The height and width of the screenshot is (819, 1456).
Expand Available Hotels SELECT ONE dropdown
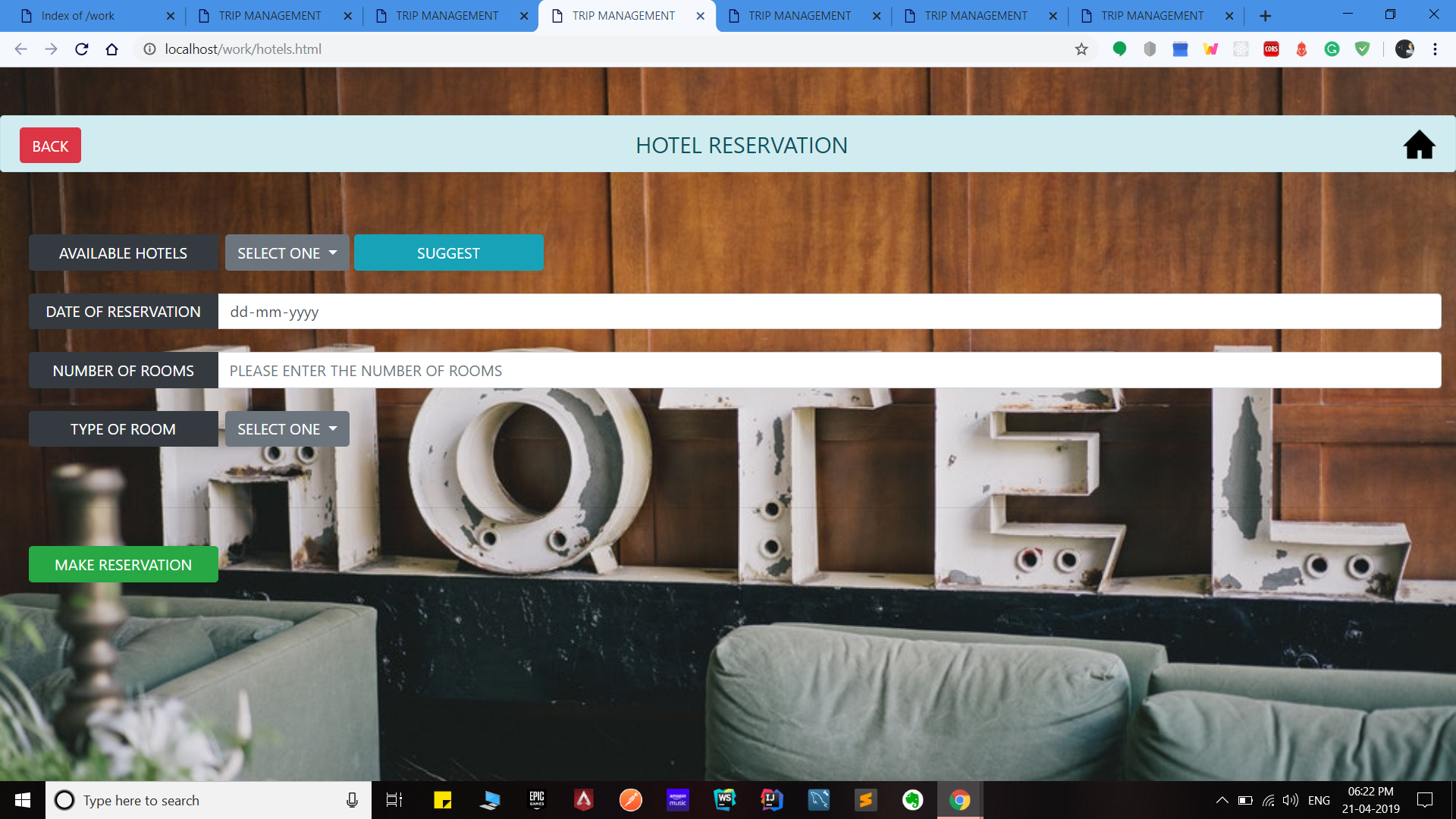click(x=287, y=253)
